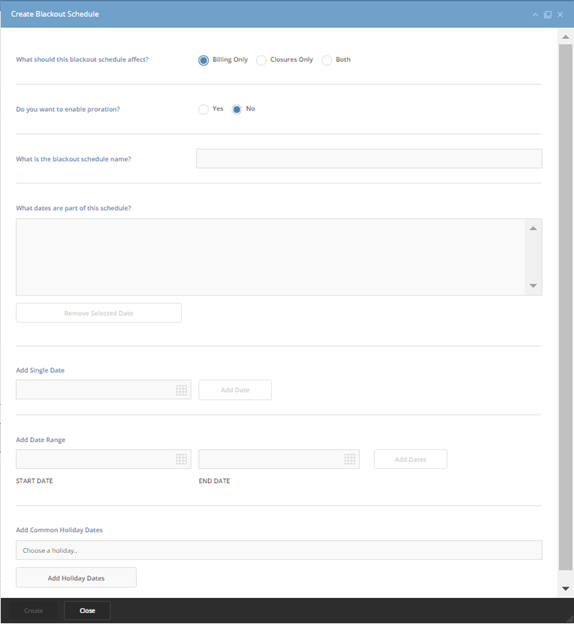Enable proration by choosing Yes
574x624 pixels.
pyautogui.click(x=203, y=109)
